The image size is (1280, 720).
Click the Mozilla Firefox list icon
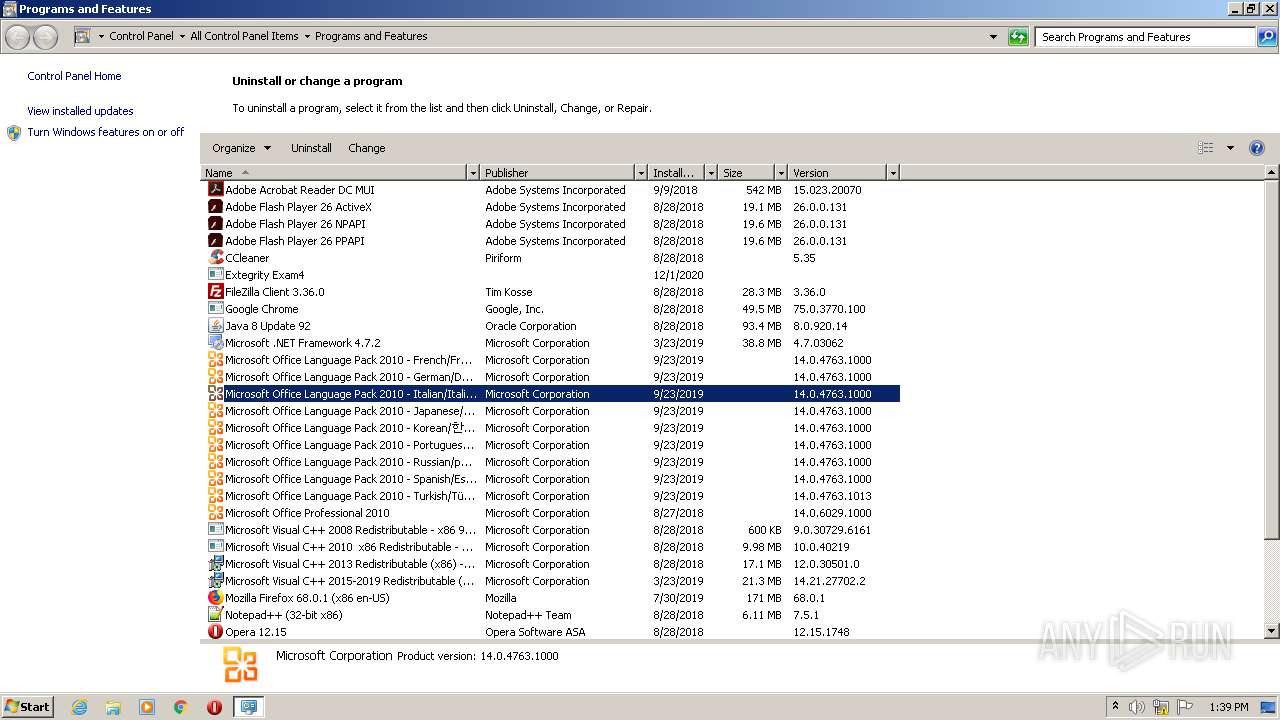pyautogui.click(x=215, y=598)
